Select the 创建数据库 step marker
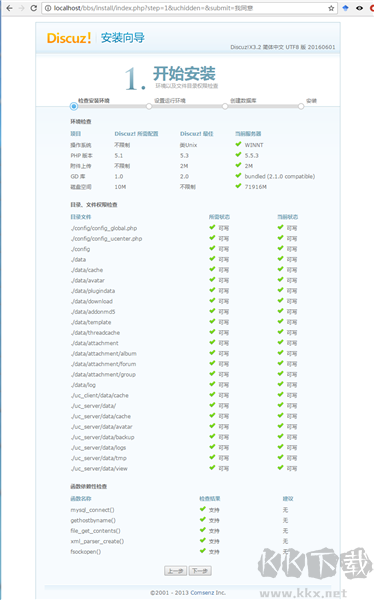The image size is (374, 600). (x=225, y=106)
